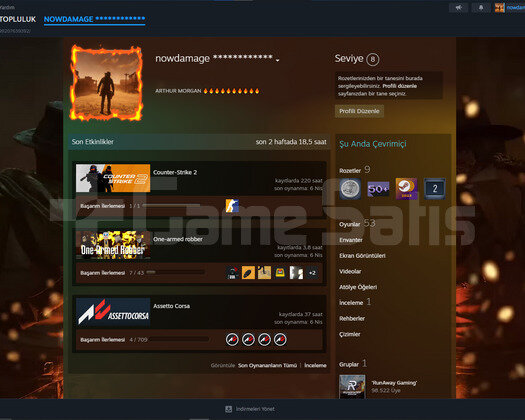Click the Assetto Corsa game banner

point(113,312)
